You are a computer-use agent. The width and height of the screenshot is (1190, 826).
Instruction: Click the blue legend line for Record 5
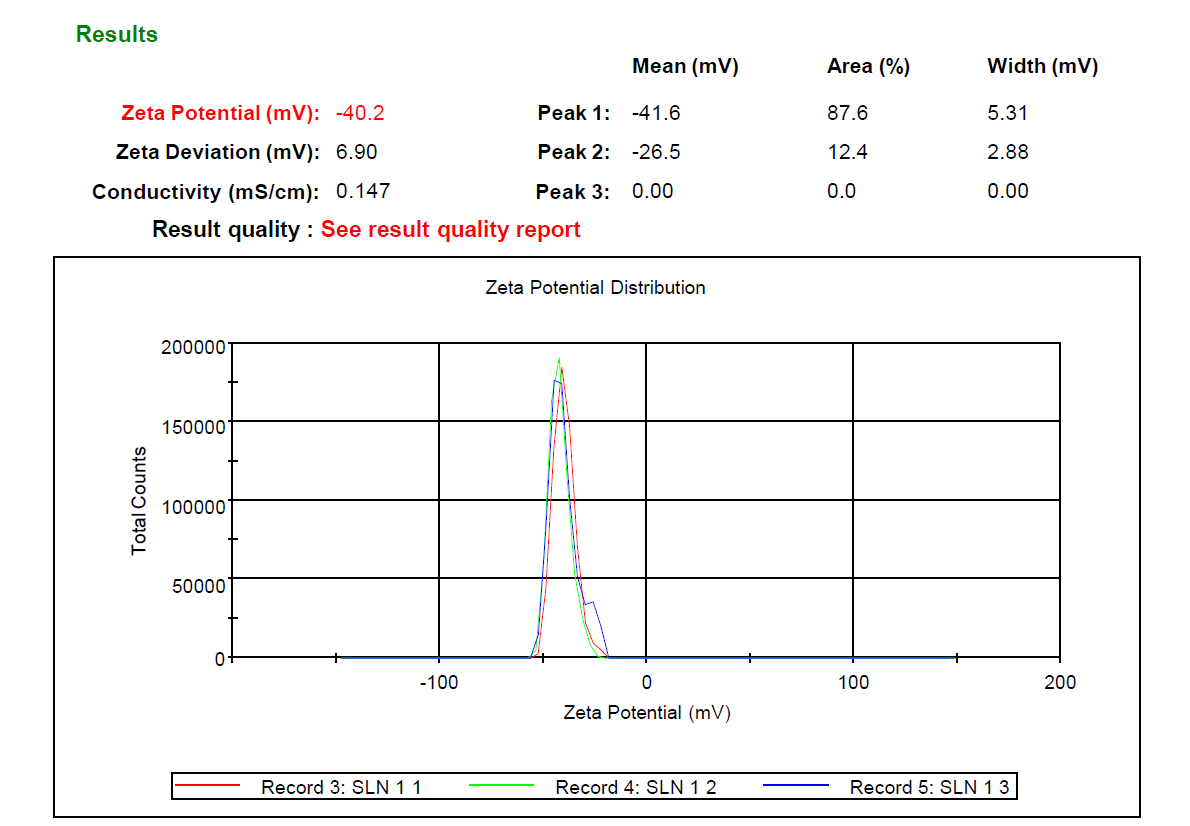(x=796, y=787)
